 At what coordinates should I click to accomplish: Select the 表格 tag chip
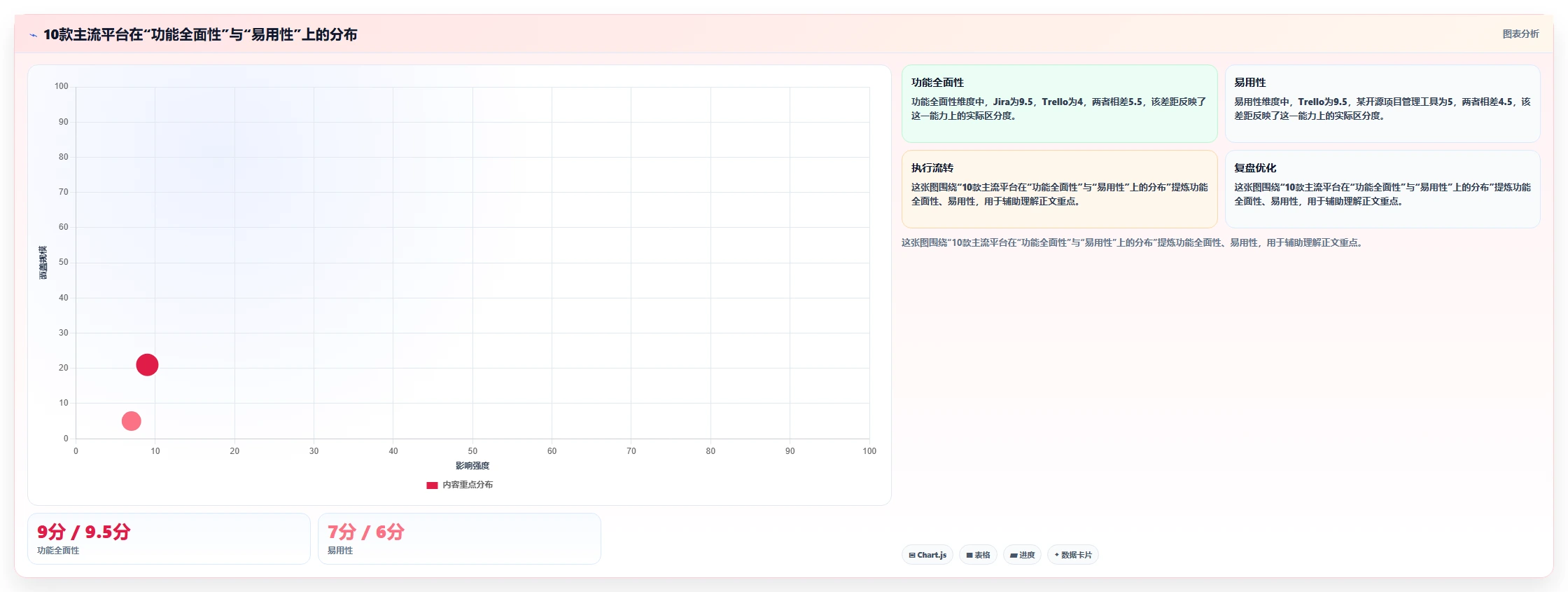point(978,555)
